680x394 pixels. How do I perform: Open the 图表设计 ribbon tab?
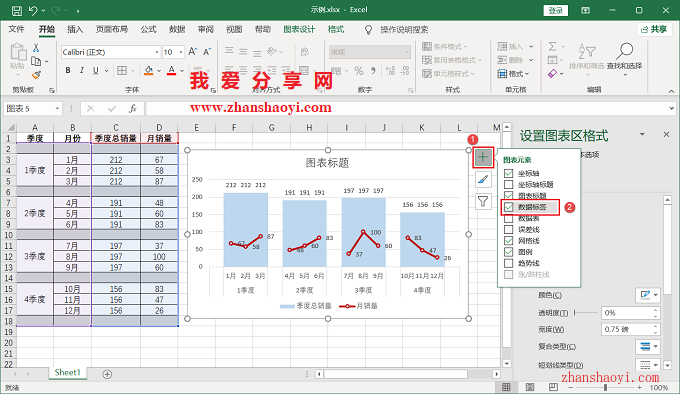pyautogui.click(x=299, y=29)
